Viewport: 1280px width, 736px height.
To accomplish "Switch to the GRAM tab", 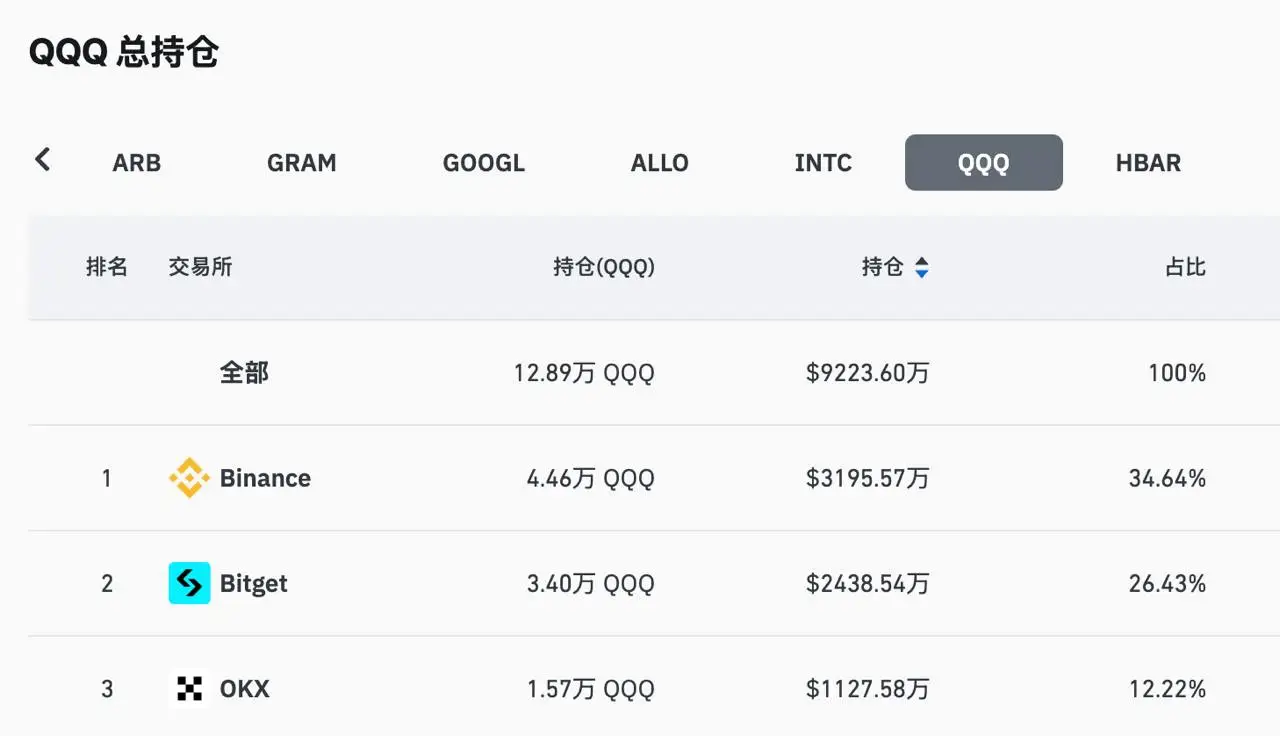I will pyautogui.click(x=302, y=163).
